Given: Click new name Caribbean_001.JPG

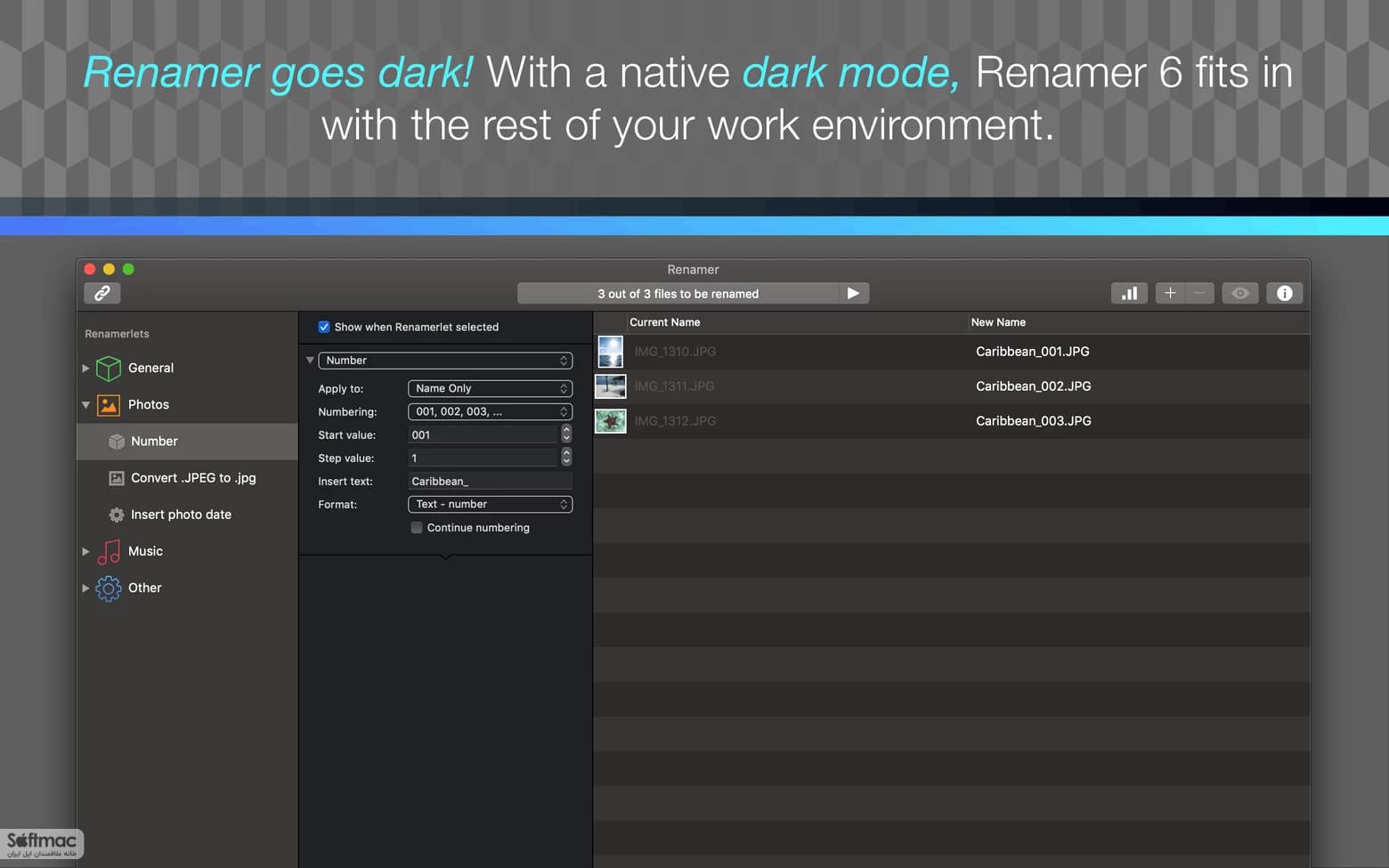Looking at the screenshot, I should 1033,352.
